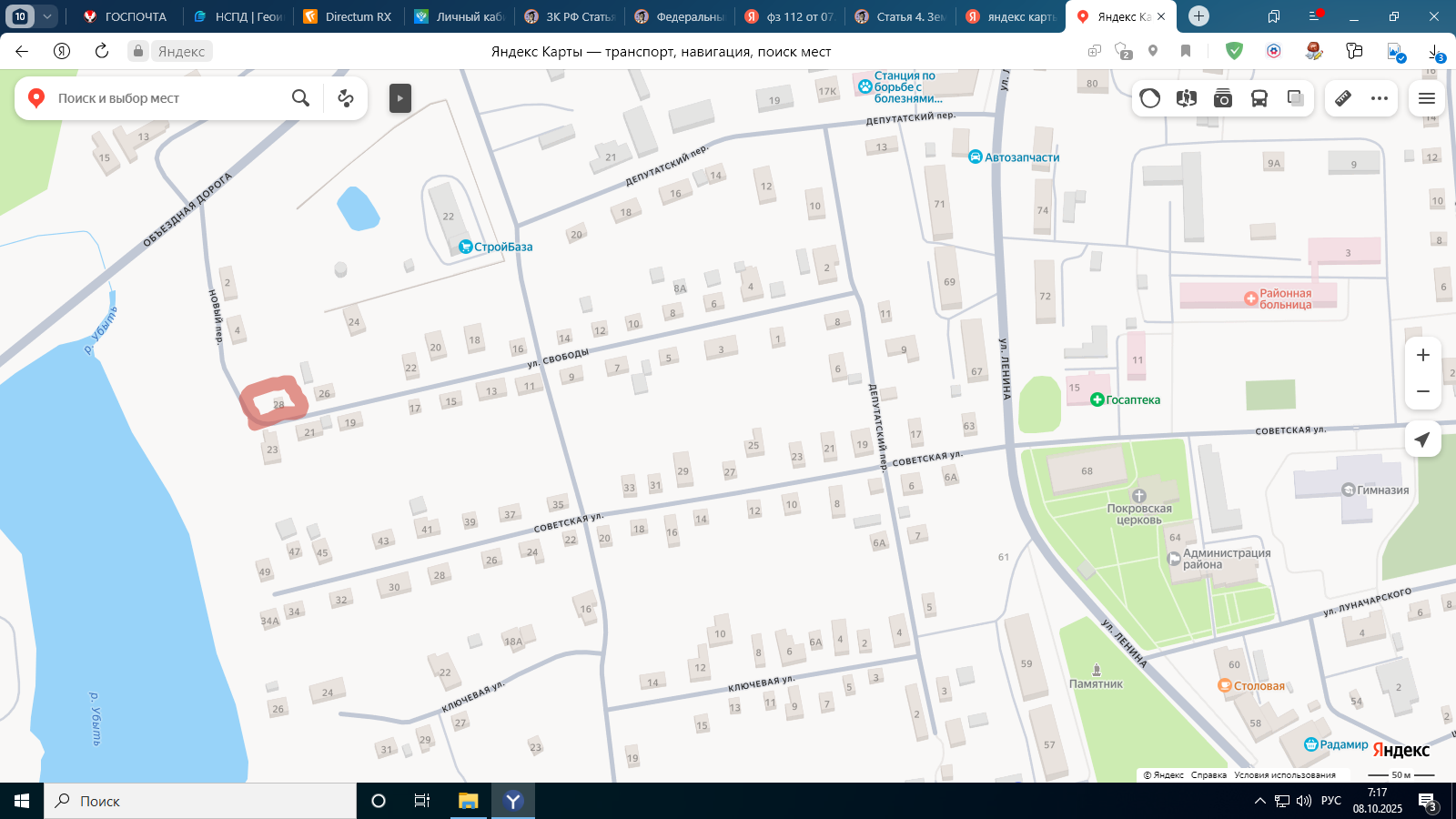Zoom in the map with plus button
1456x819 pixels.
click(x=1423, y=355)
